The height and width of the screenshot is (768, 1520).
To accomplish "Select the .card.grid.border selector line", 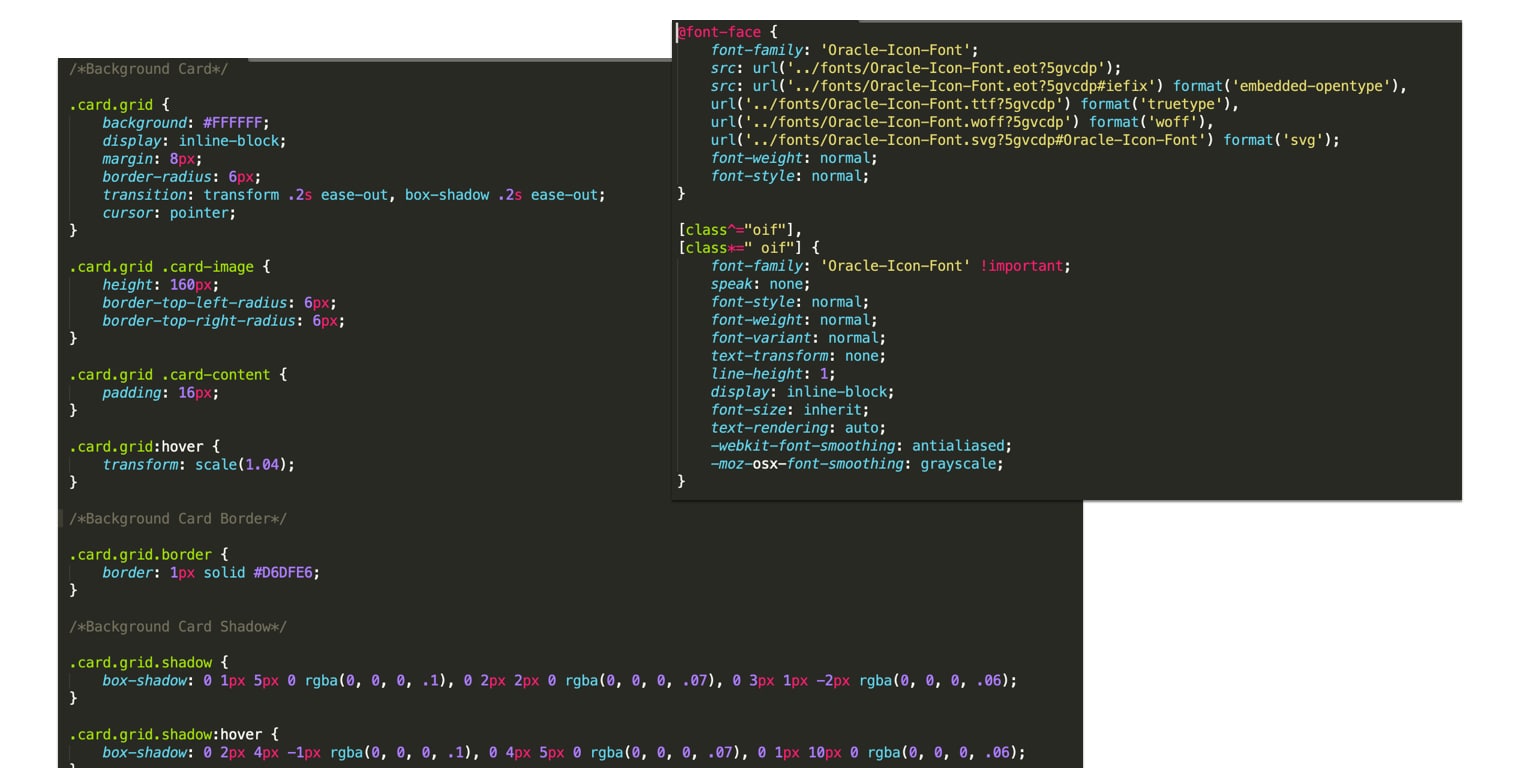I will click(x=148, y=555).
